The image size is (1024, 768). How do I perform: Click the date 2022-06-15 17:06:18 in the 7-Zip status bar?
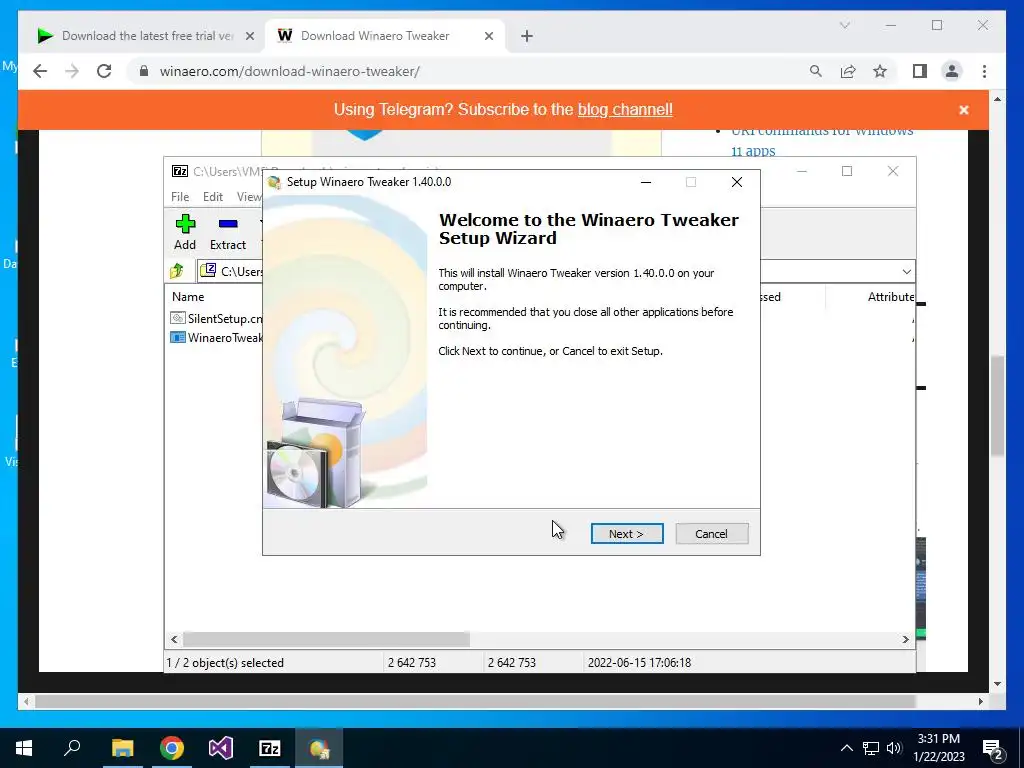click(x=639, y=662)
